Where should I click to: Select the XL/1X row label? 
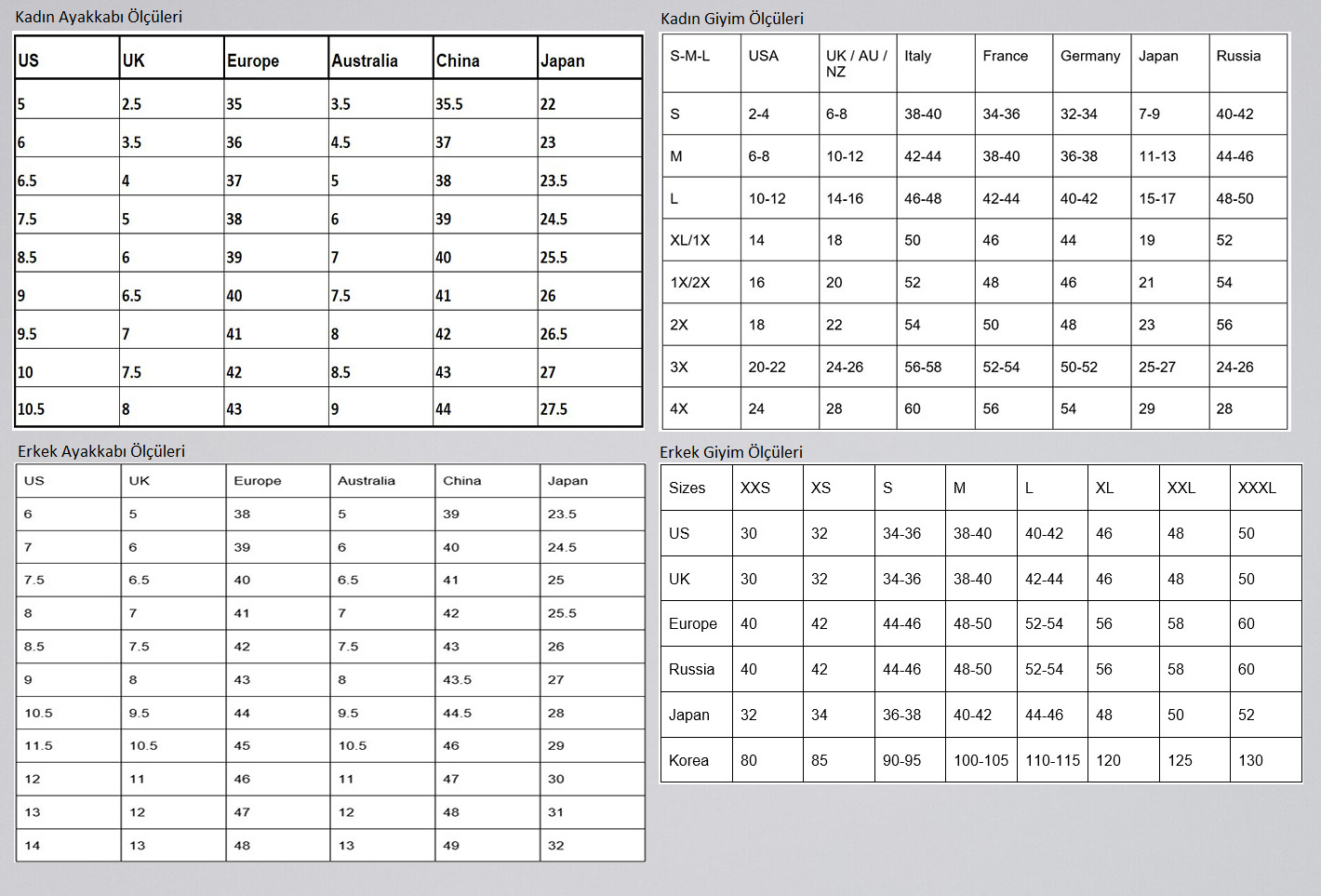690,240
